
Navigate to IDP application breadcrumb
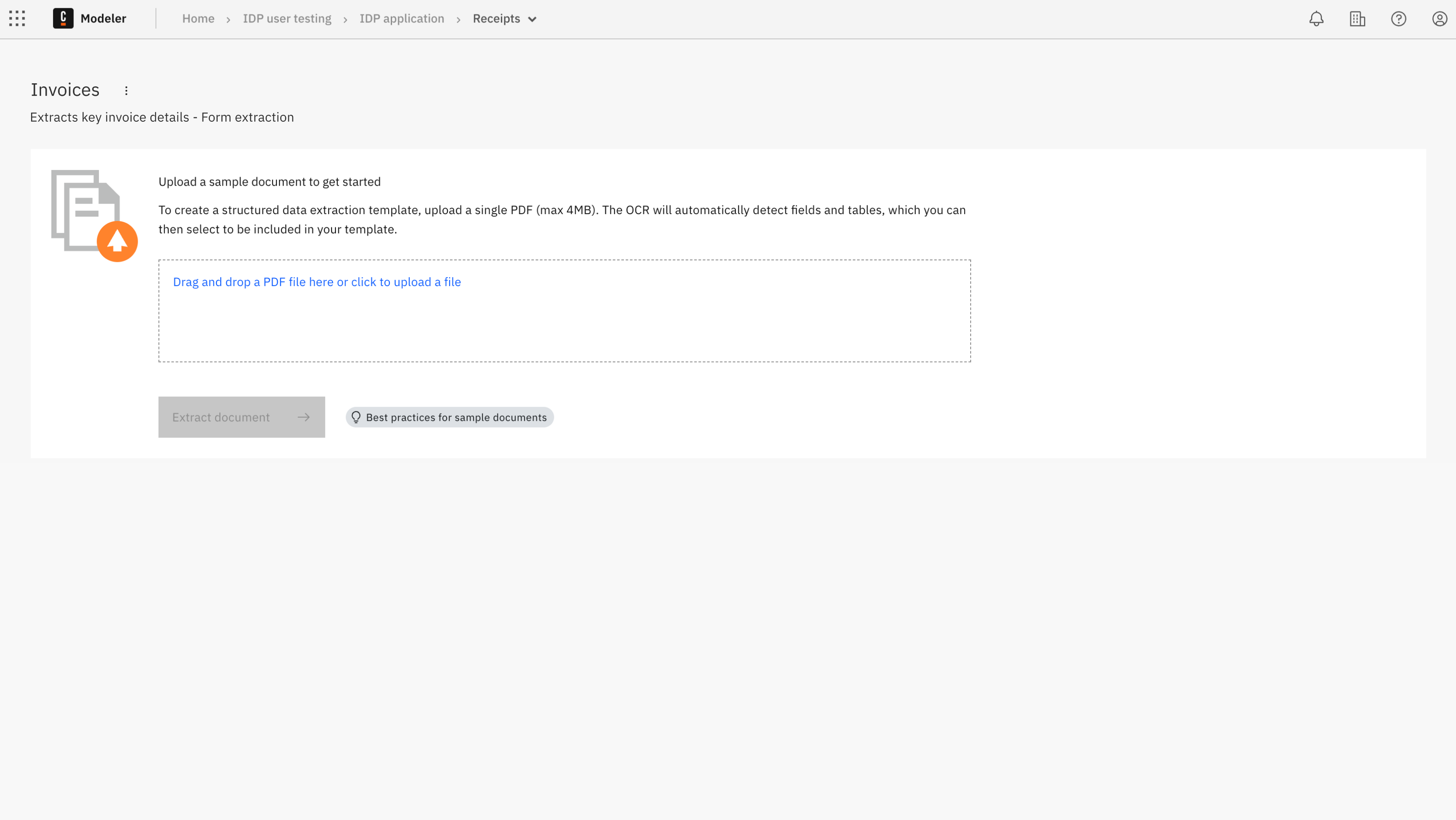(x=401, y=19)
